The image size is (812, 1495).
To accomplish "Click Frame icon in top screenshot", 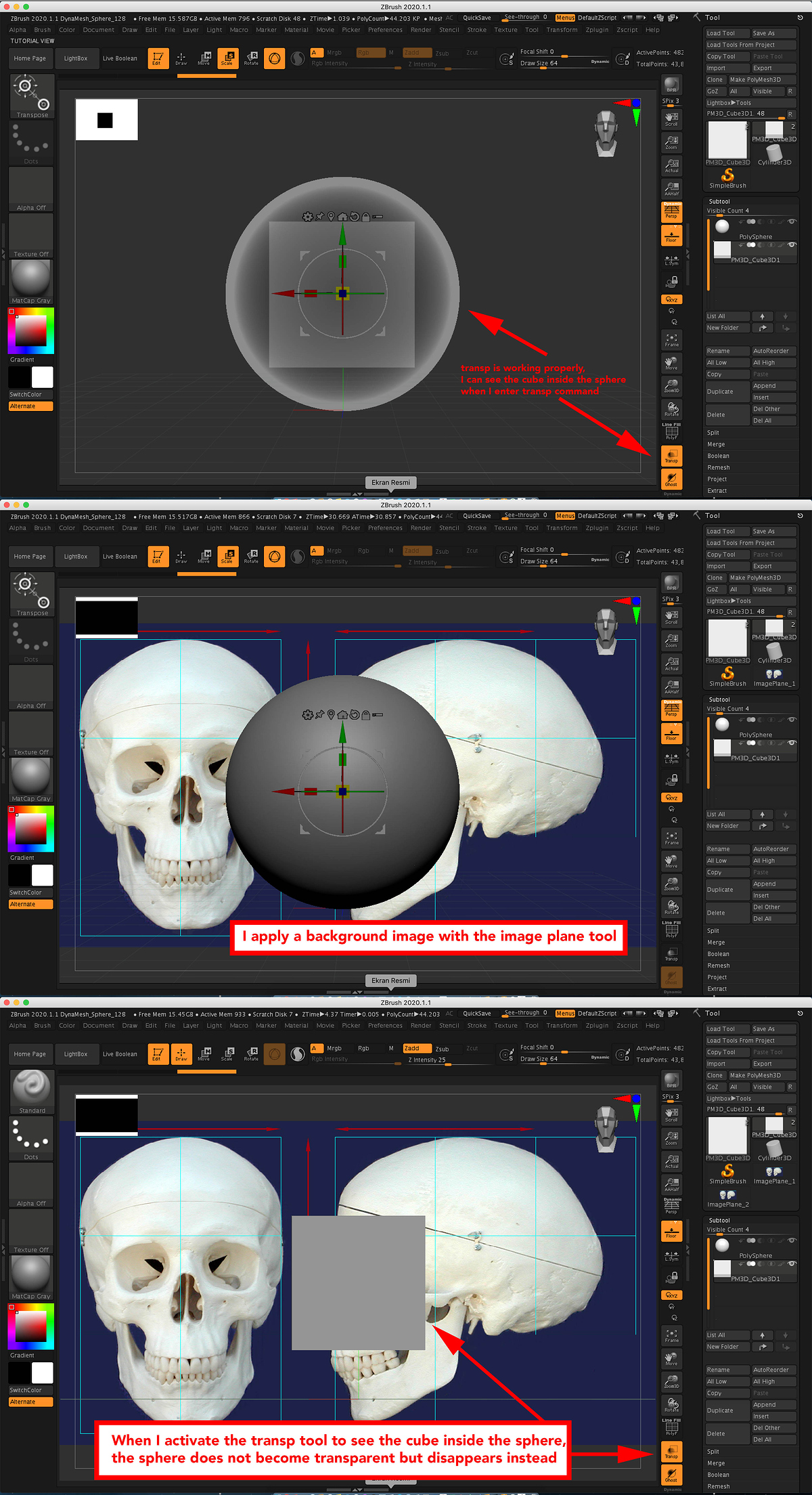I will [671, 340].
